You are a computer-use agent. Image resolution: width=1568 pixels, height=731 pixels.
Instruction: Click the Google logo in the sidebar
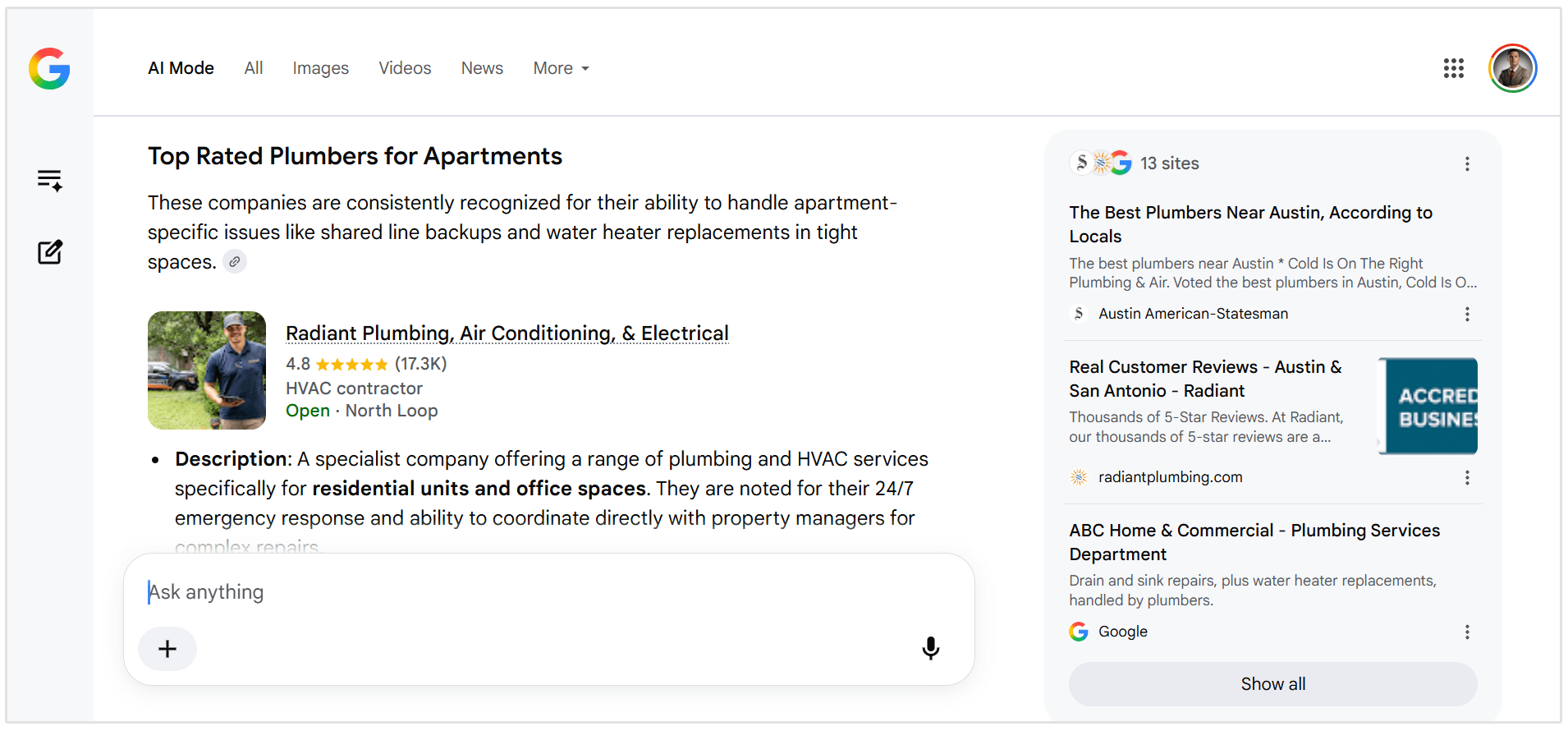coord(49,68)
